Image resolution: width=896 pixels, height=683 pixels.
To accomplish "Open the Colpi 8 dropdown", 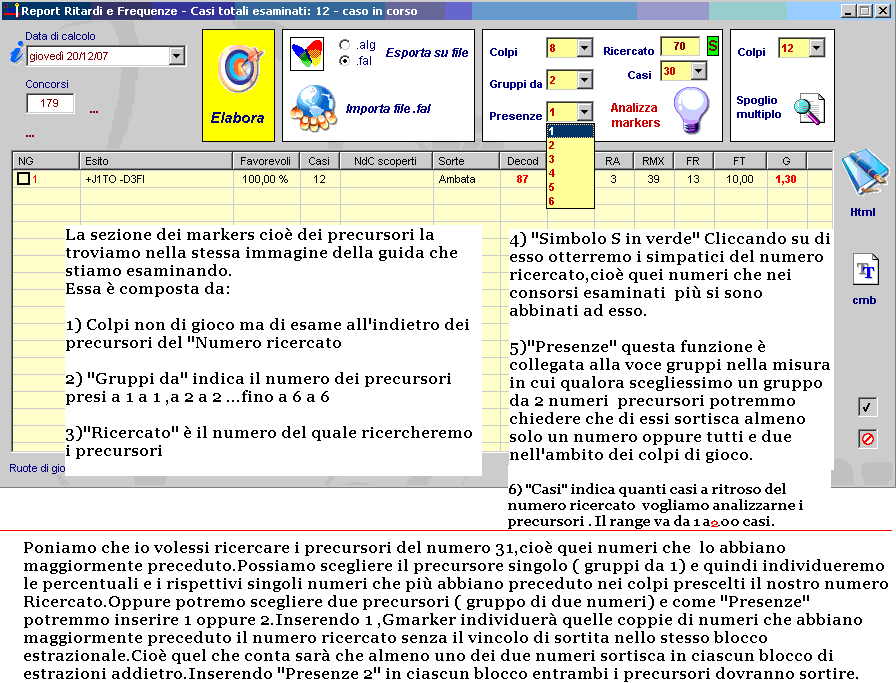I will [x=584, y=48].
